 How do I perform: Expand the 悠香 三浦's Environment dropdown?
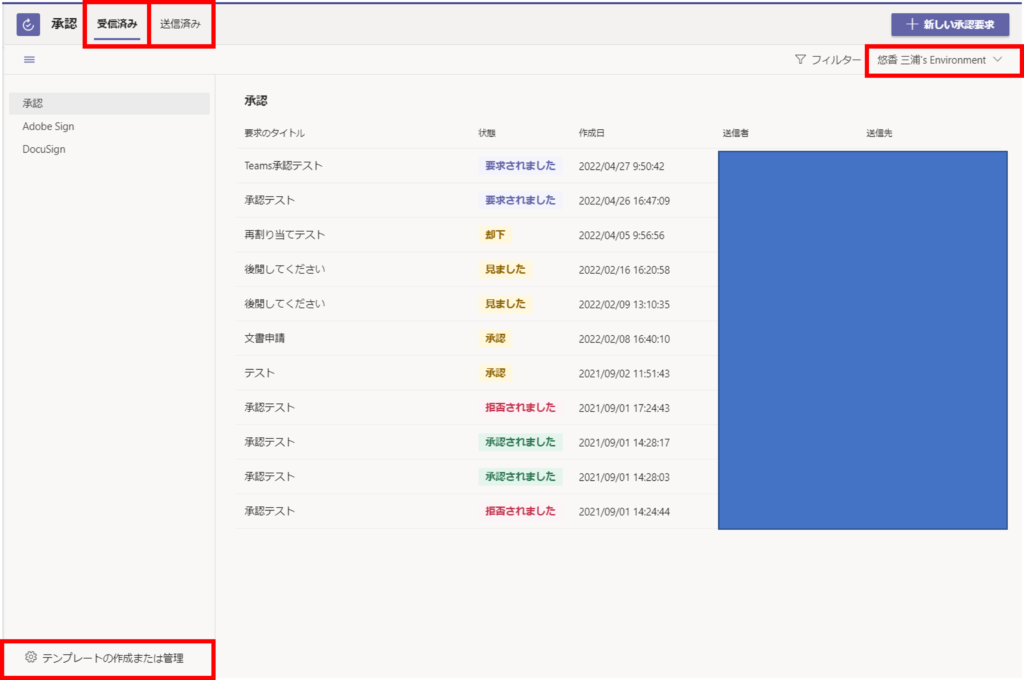pos(930,60)
